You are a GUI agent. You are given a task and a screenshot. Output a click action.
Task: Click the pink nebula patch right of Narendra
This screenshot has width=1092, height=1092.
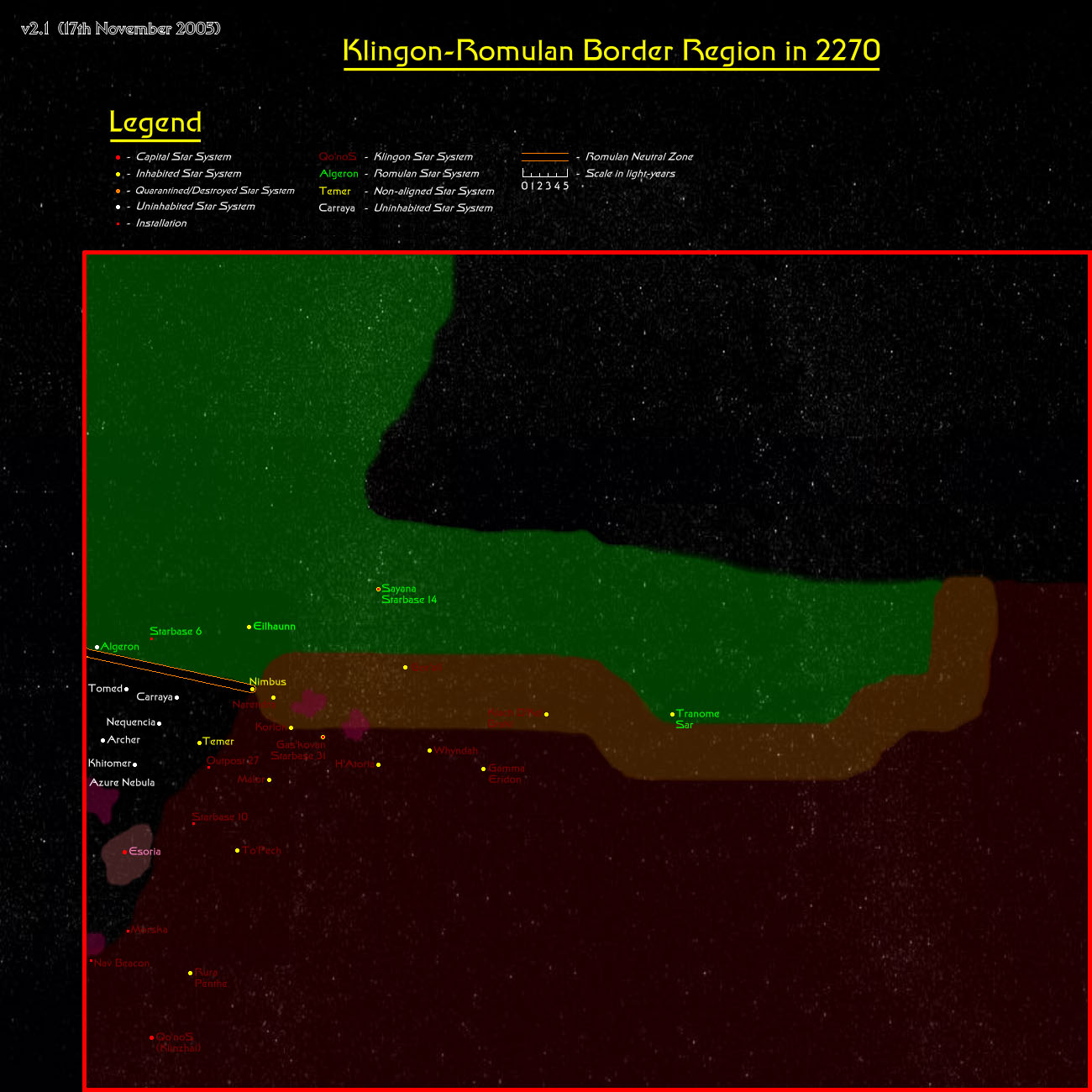(x=309, y=704)
